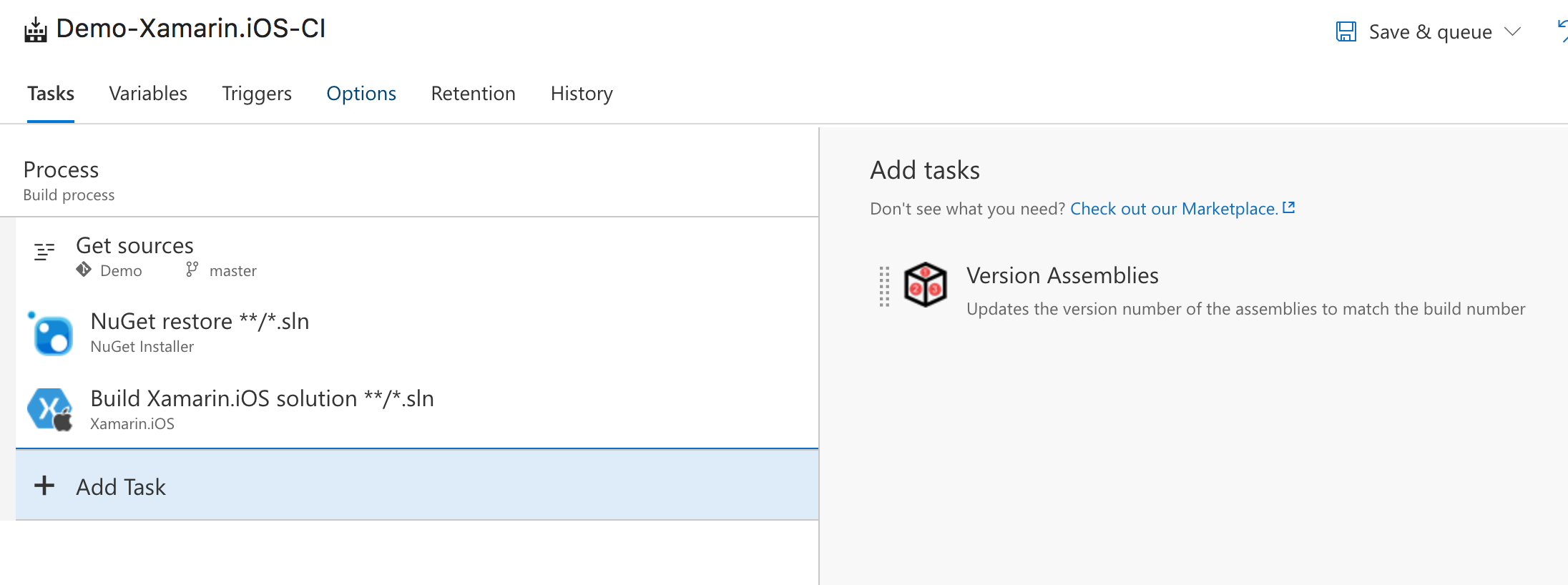Viewport: 1568px width, 585px height.
Task: Open the Retention tab
Action: point(473,94)
